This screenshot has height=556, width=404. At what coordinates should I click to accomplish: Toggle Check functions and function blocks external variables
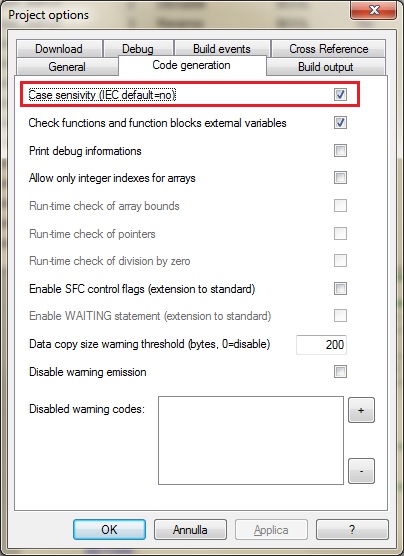(340, 123)
